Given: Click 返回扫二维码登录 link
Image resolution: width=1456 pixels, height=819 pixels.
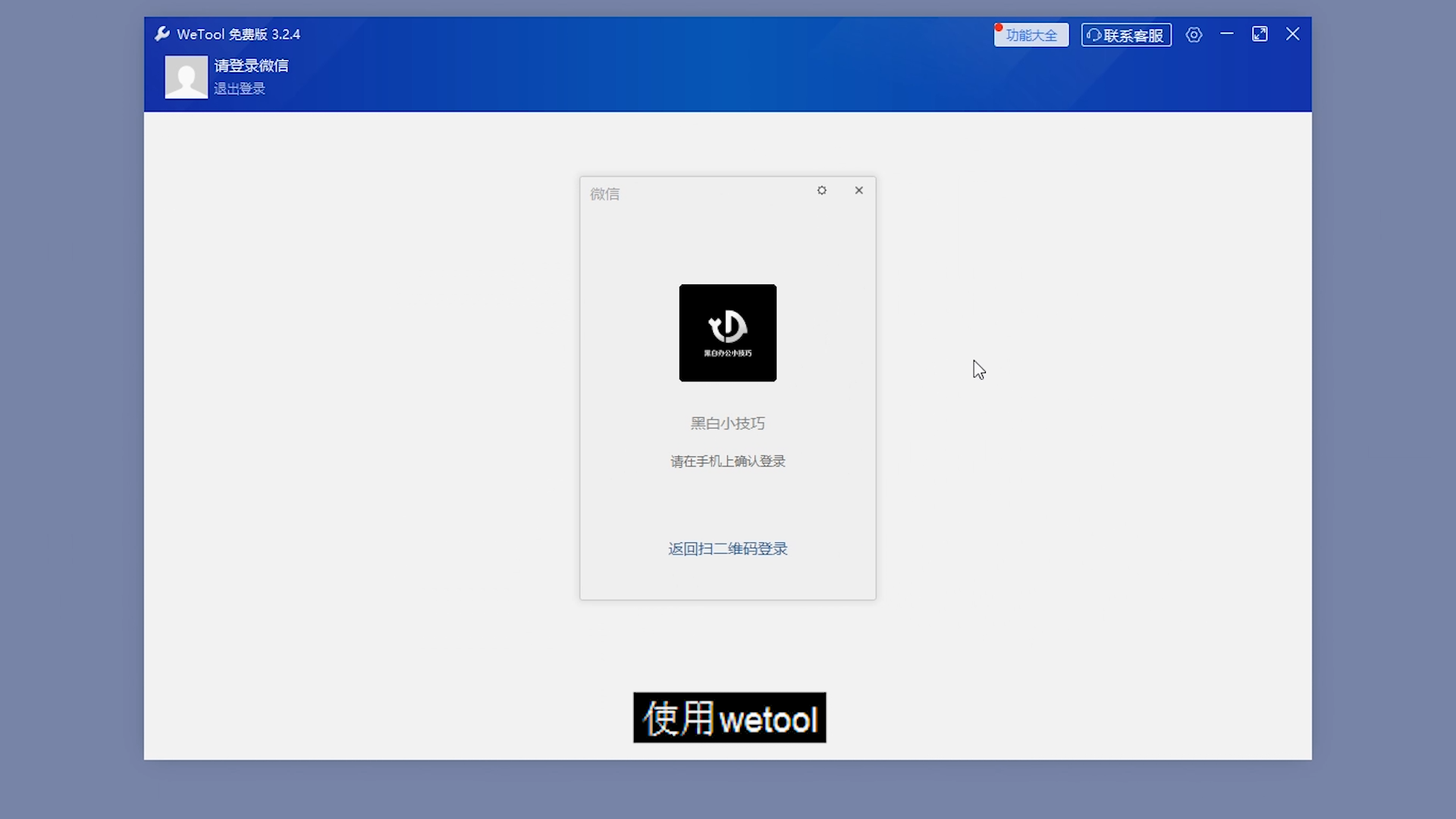Looking at the screenshot, I should click(728, 548).
